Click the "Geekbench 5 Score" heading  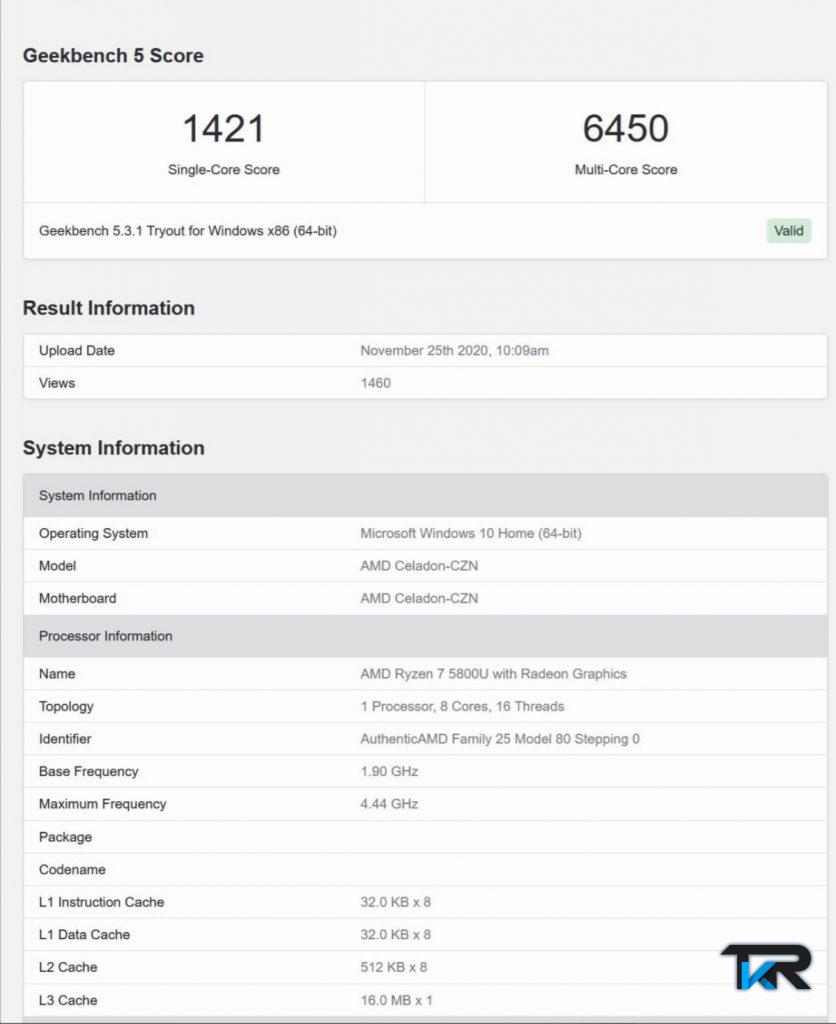coord(113,56)
